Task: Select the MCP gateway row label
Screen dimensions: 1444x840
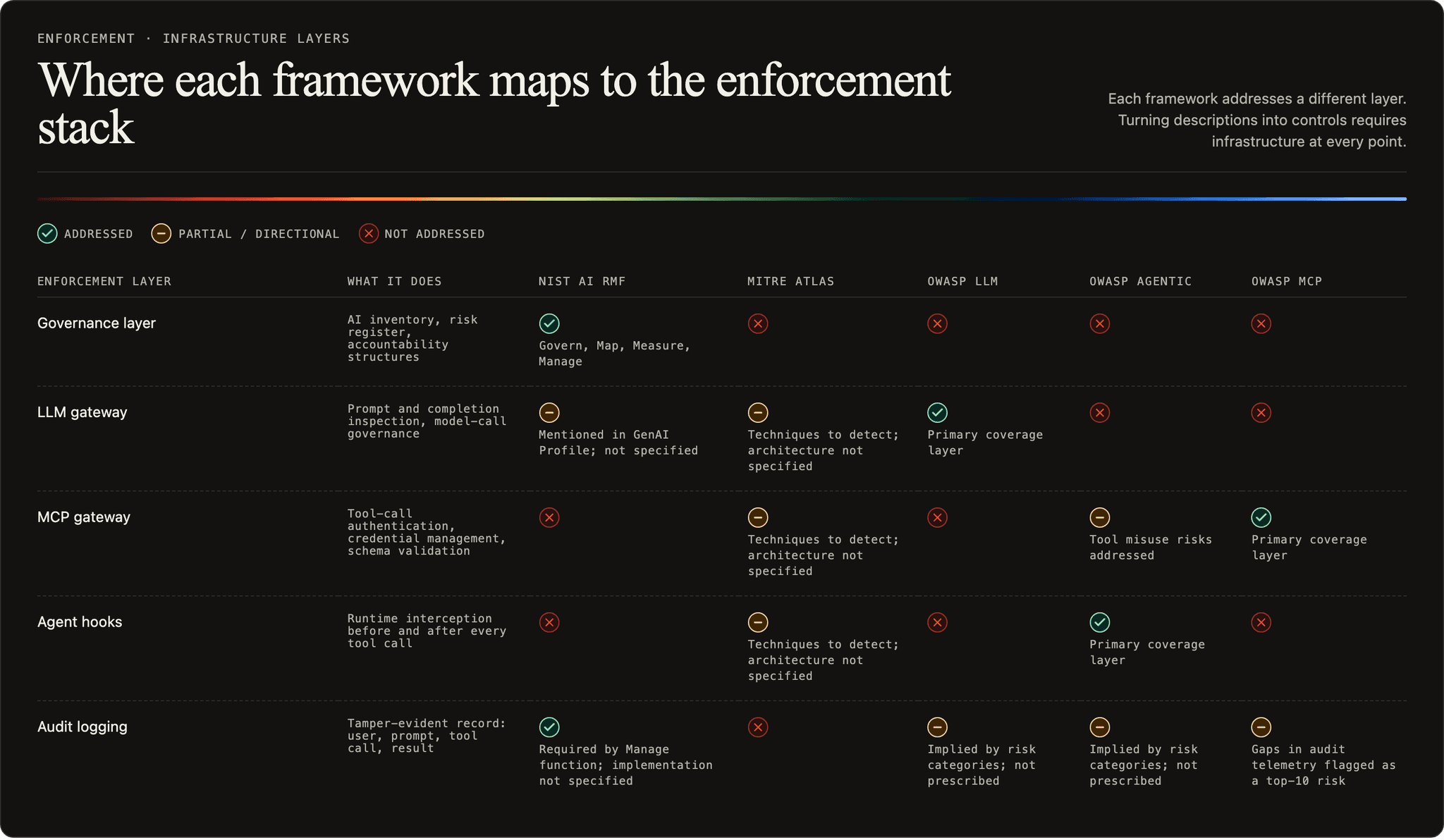Action: [x=84, y=517]
